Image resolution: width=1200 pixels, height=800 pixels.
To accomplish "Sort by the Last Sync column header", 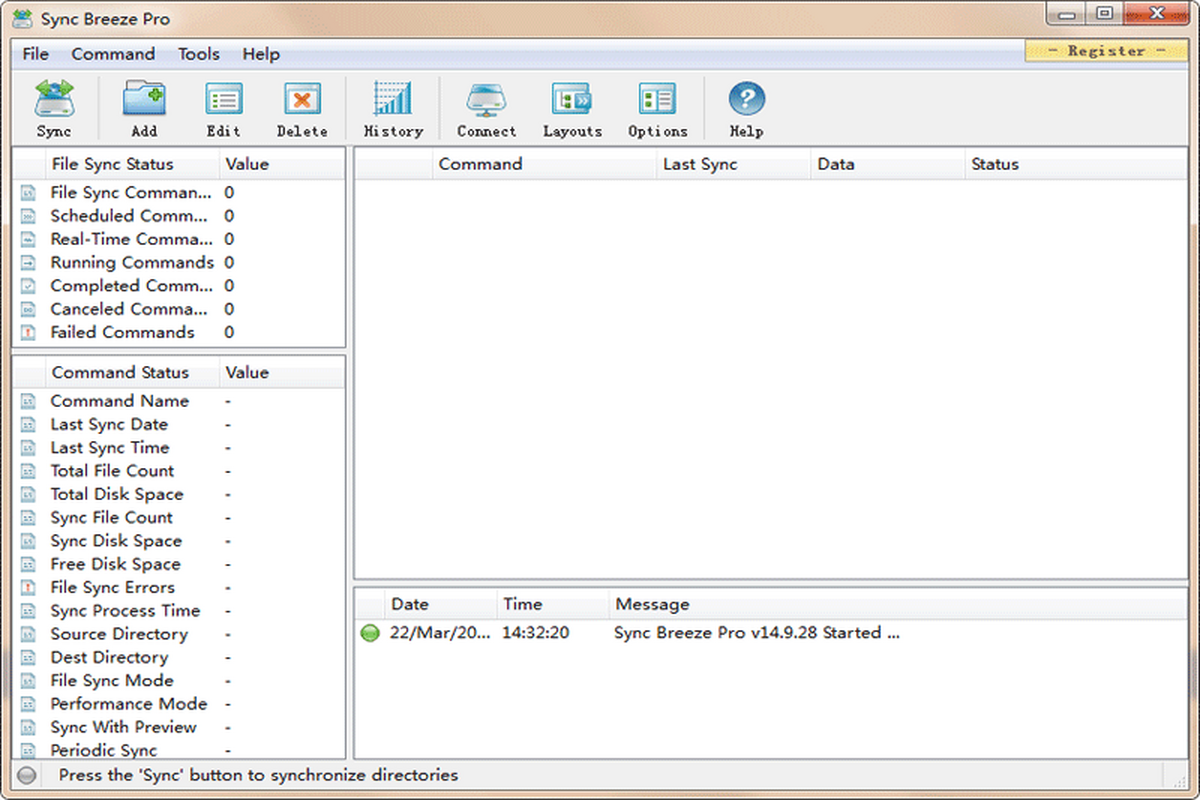I will [733, 165].
